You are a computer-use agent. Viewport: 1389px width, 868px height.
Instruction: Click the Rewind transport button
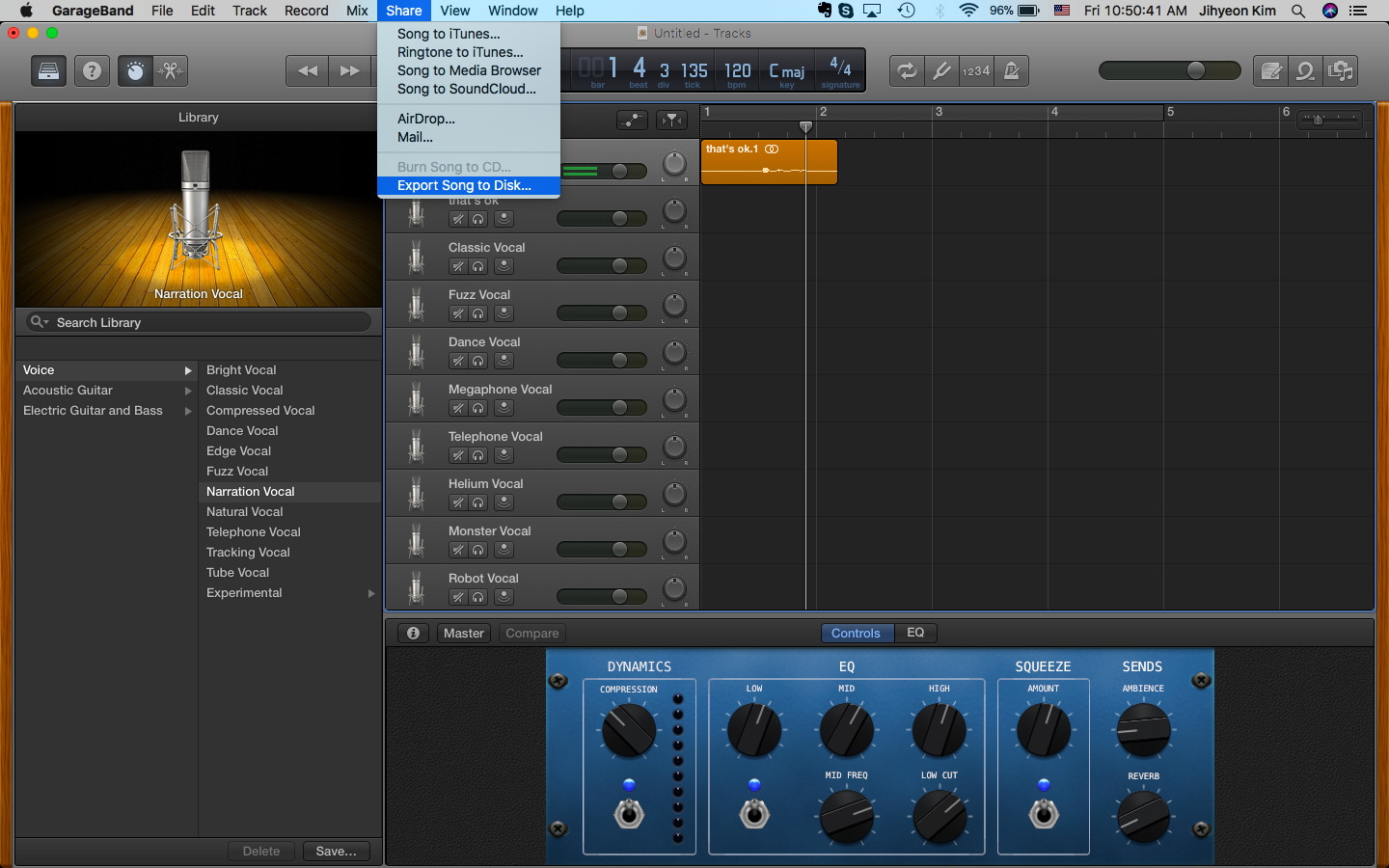pos(308,71)
